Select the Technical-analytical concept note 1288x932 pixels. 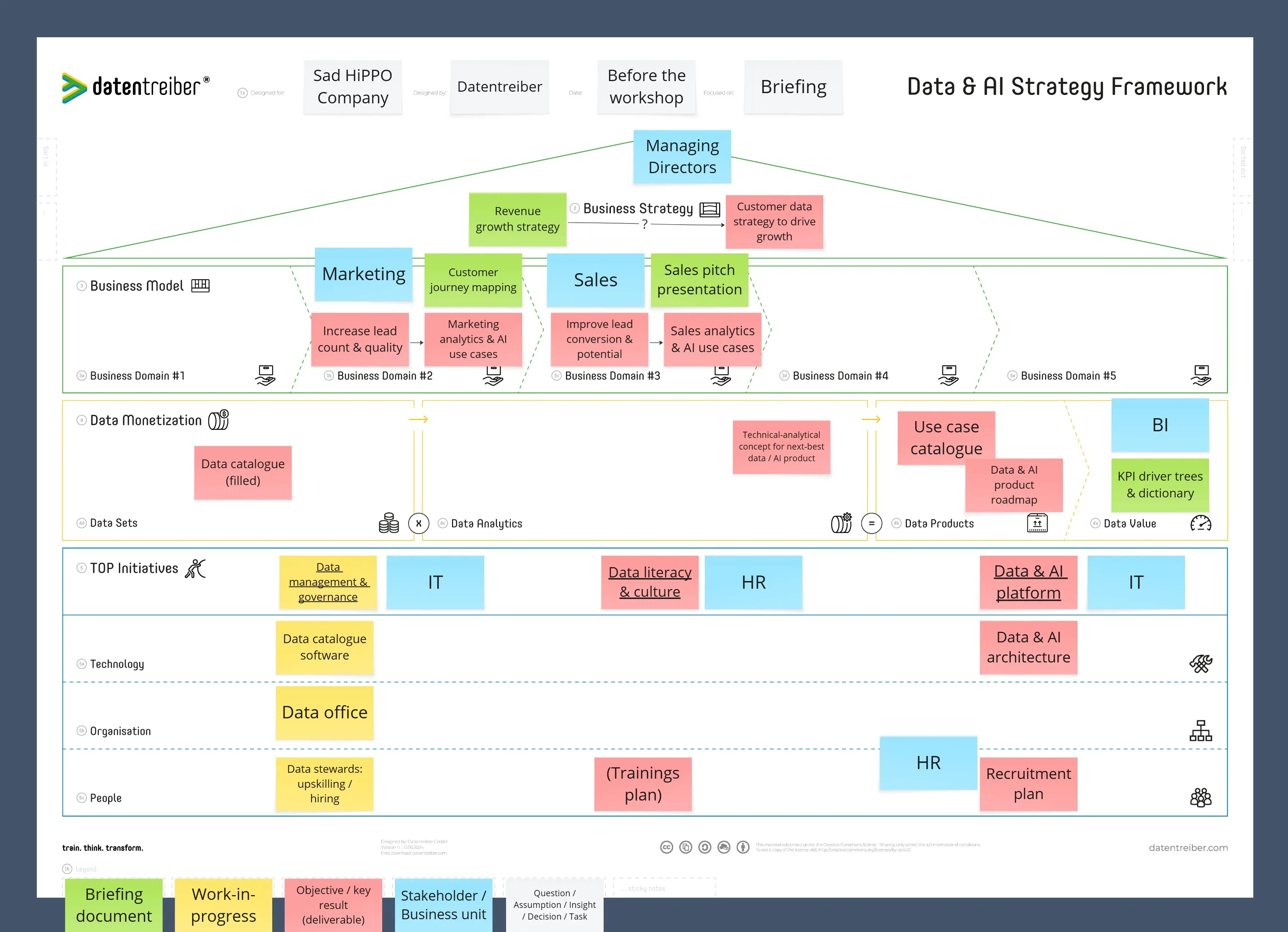(x=782, y=447)
